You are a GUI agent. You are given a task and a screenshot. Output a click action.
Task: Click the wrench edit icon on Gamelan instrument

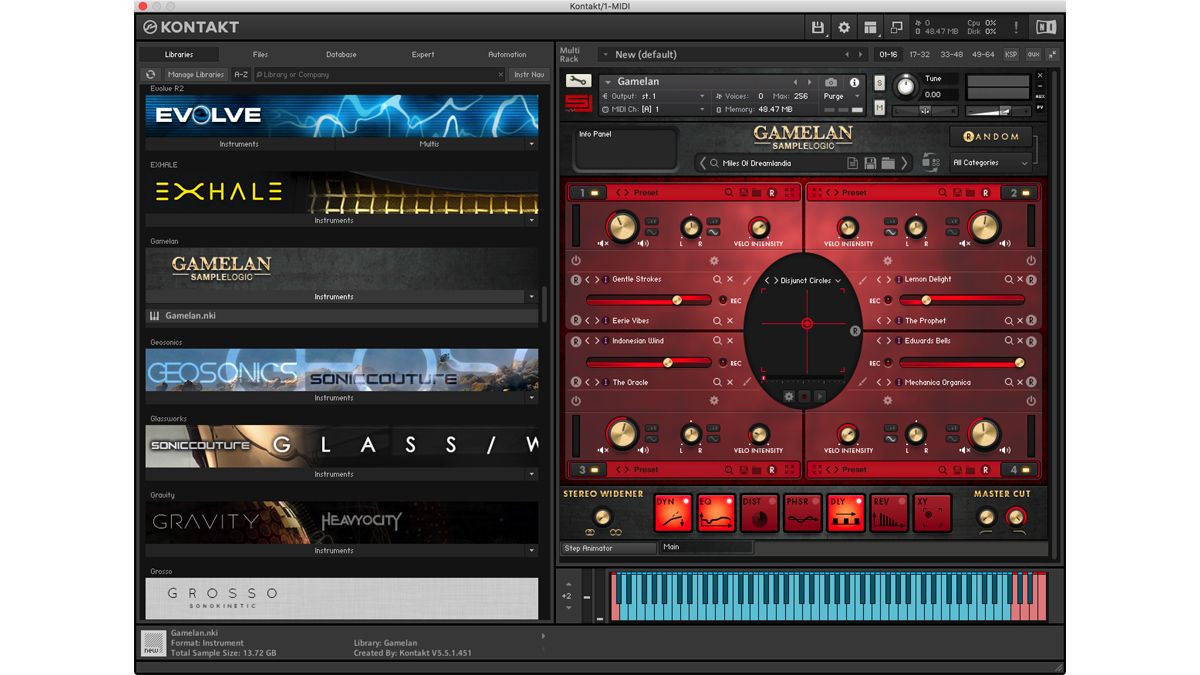click(578, 81)
